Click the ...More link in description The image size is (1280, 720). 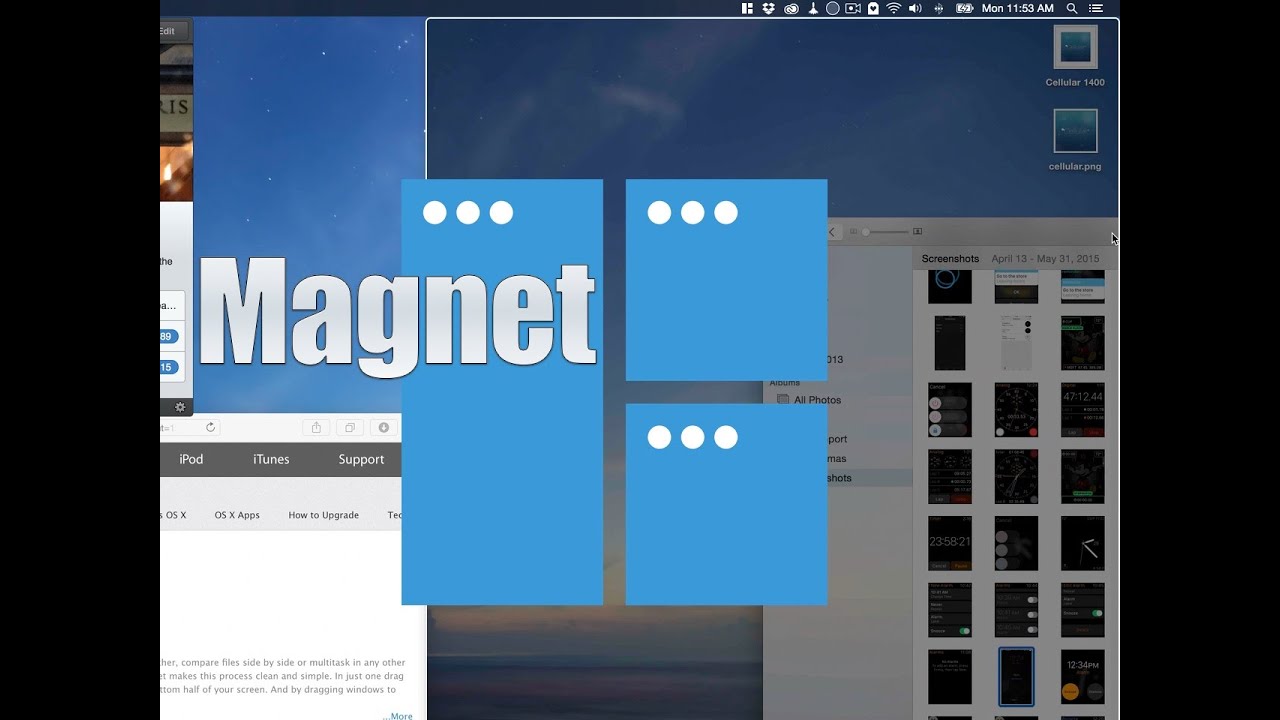397,716
